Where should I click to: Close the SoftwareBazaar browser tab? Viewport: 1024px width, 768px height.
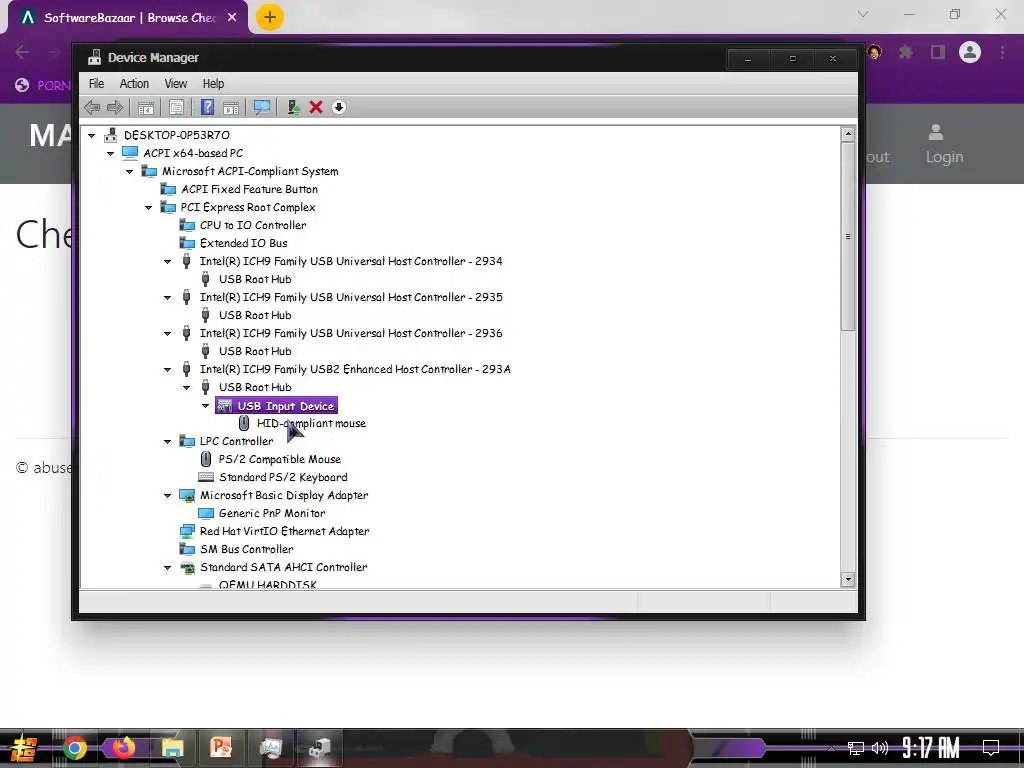[232, 18]
